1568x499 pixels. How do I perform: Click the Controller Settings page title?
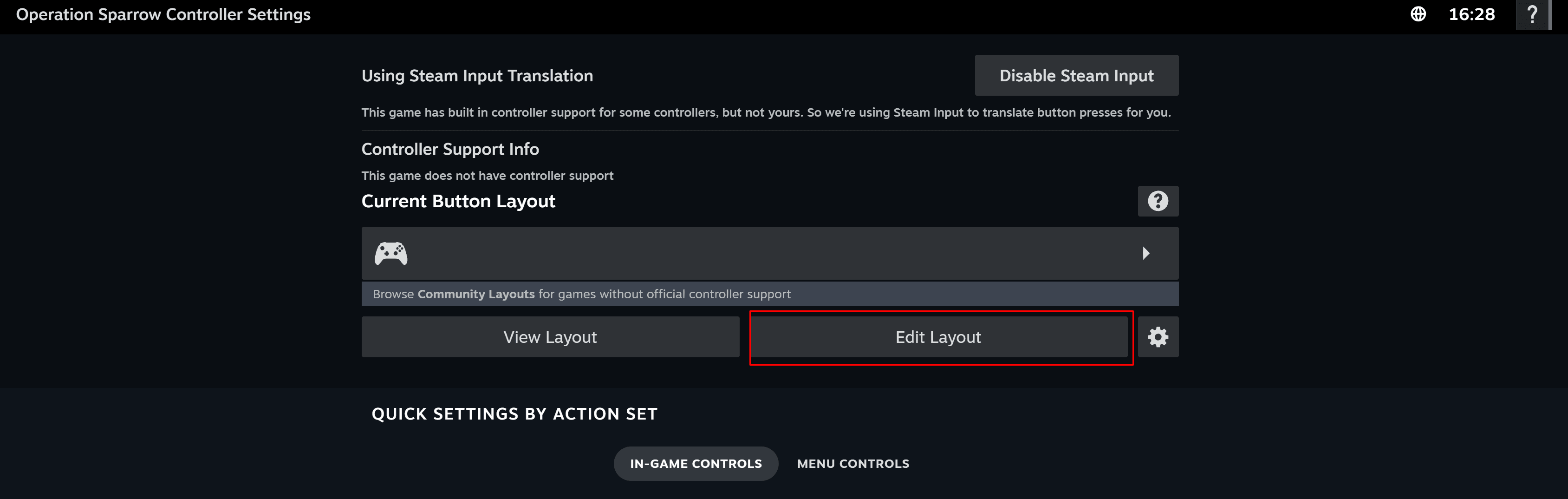pos(163,14)
